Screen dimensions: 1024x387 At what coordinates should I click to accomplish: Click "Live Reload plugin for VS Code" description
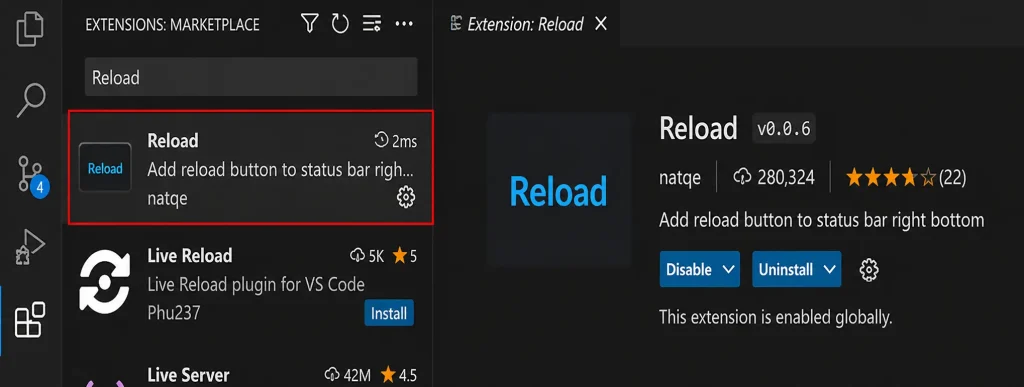pos(256,285)
